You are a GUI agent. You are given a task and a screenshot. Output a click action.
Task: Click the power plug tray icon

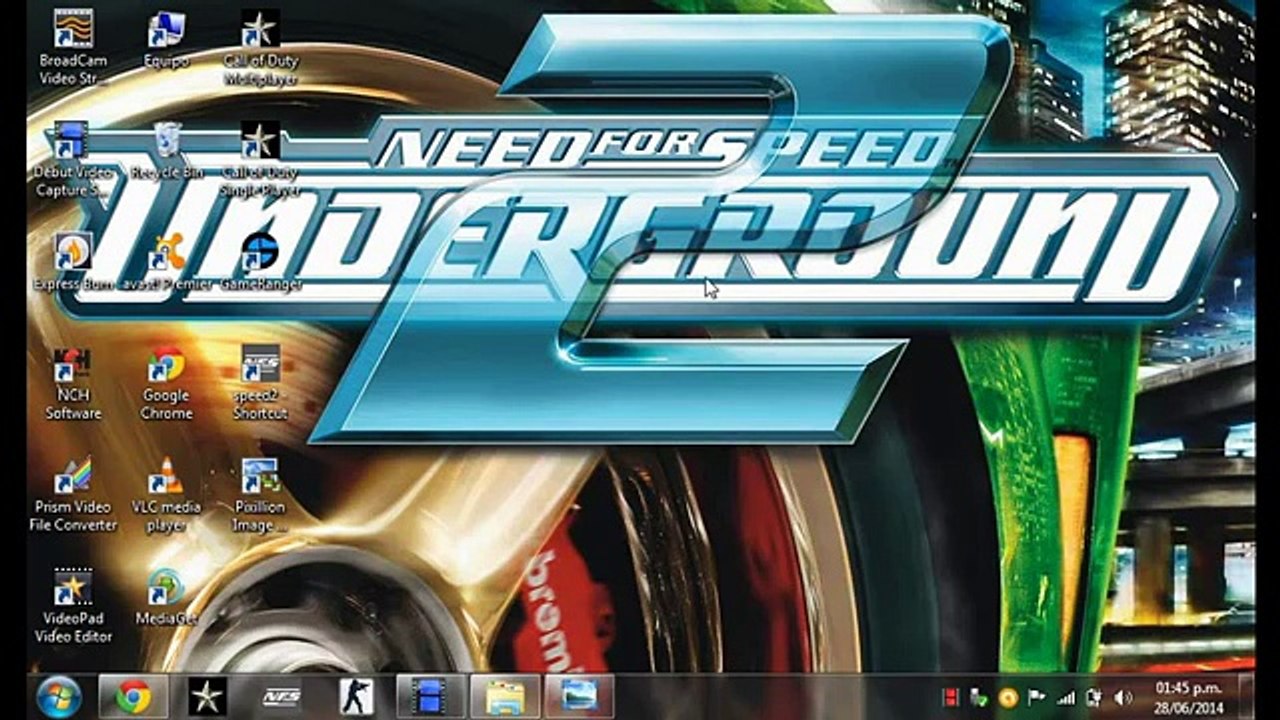[1094, 697]
